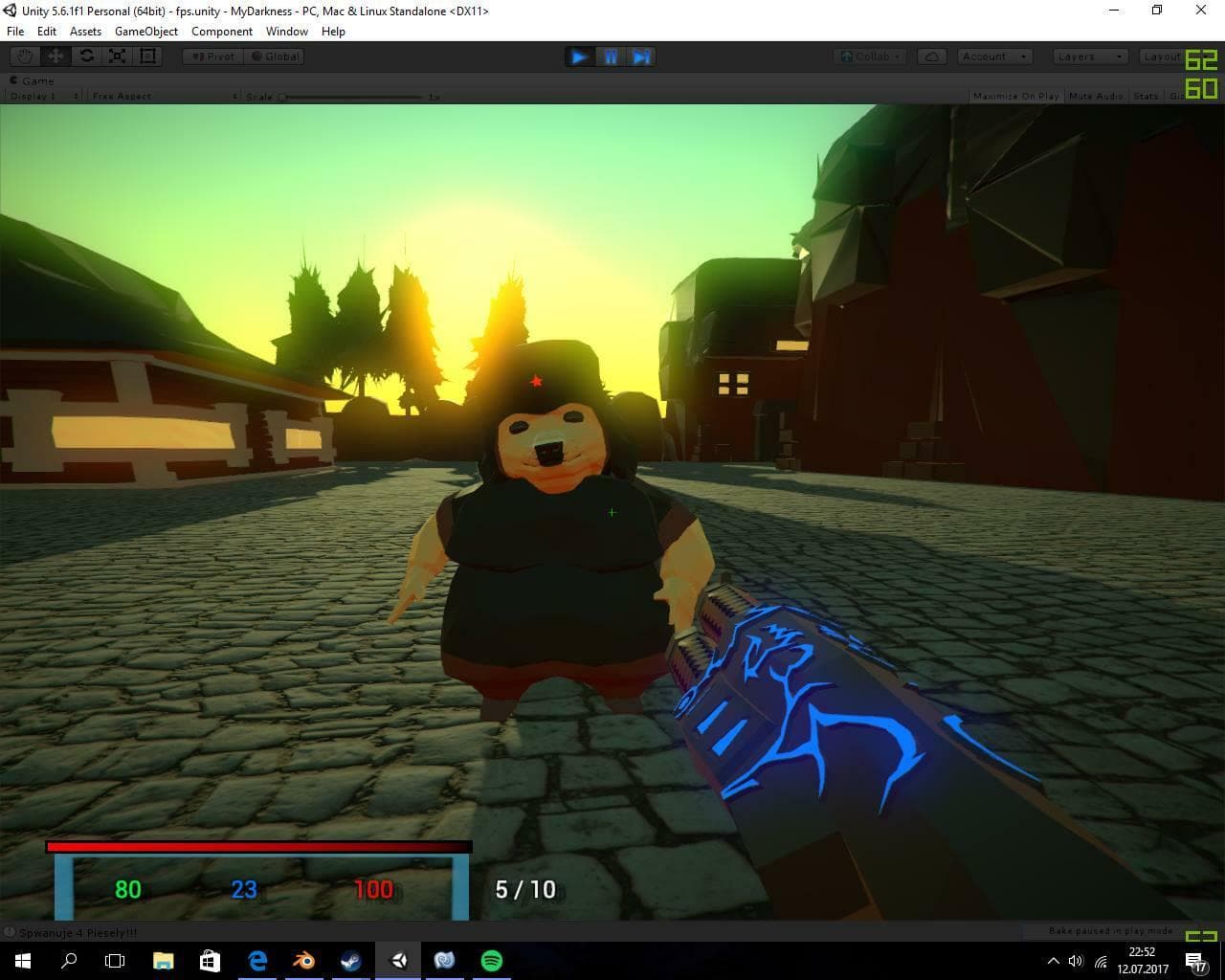The image size is (1225, 980).
Task: Open the File menu
Action: pyautogui.click(x=15, y=31)
